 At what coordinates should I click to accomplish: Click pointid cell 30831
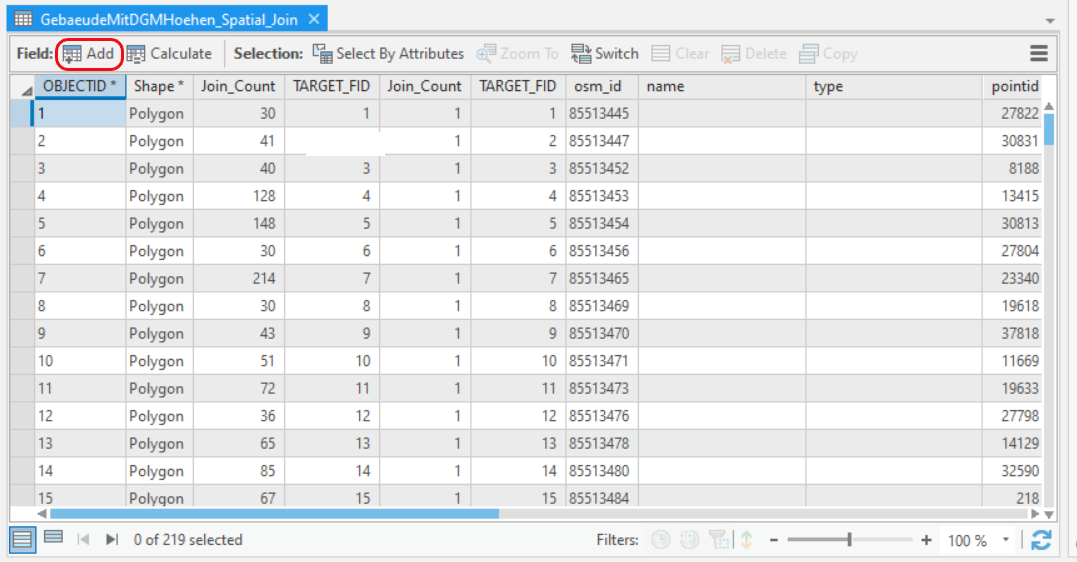pyautogui.click(x=1012, y=141)
